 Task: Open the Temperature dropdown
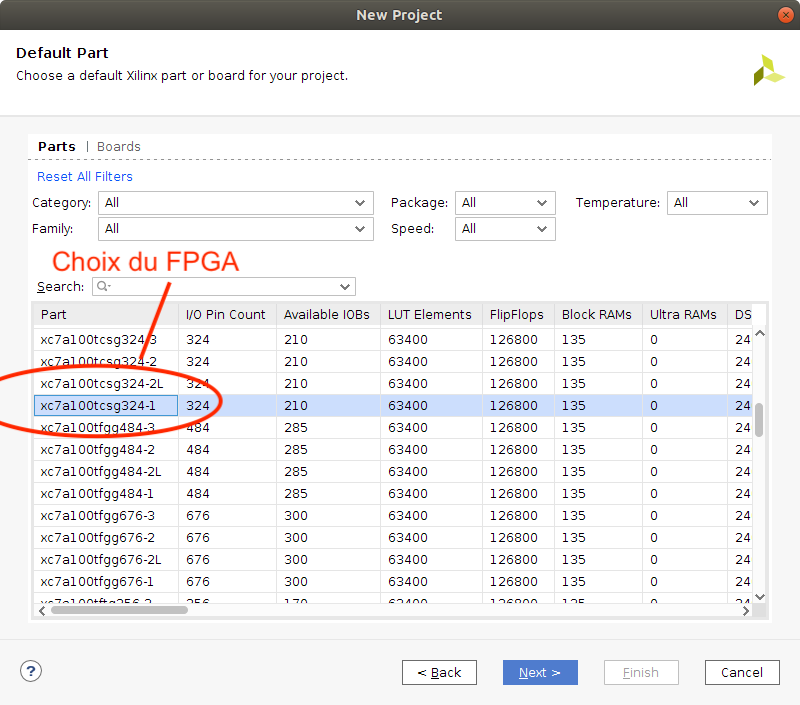(x=717, y=203)
